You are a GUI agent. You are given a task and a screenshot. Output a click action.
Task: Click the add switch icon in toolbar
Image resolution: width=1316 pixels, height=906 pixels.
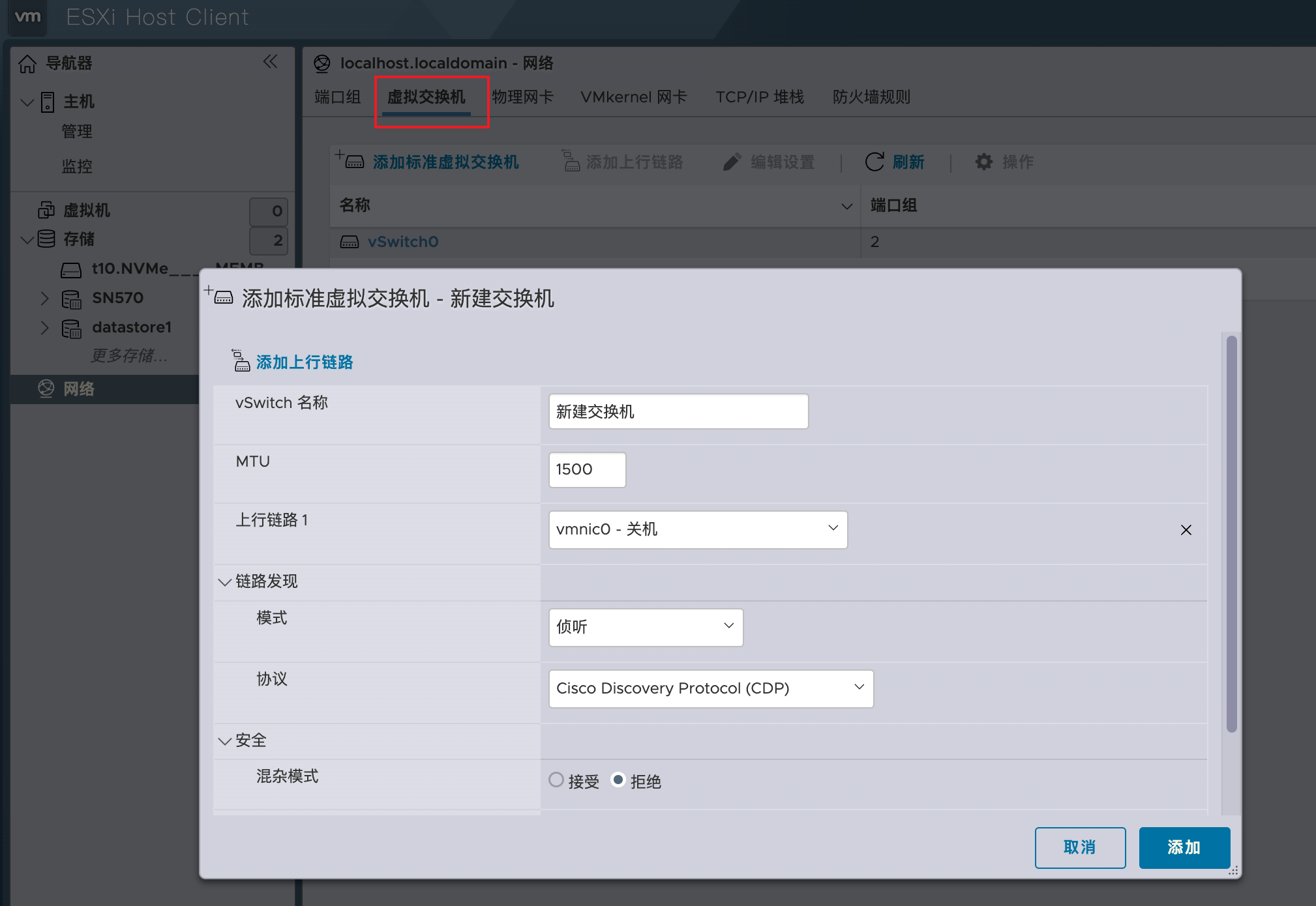(x=350, y=160)
